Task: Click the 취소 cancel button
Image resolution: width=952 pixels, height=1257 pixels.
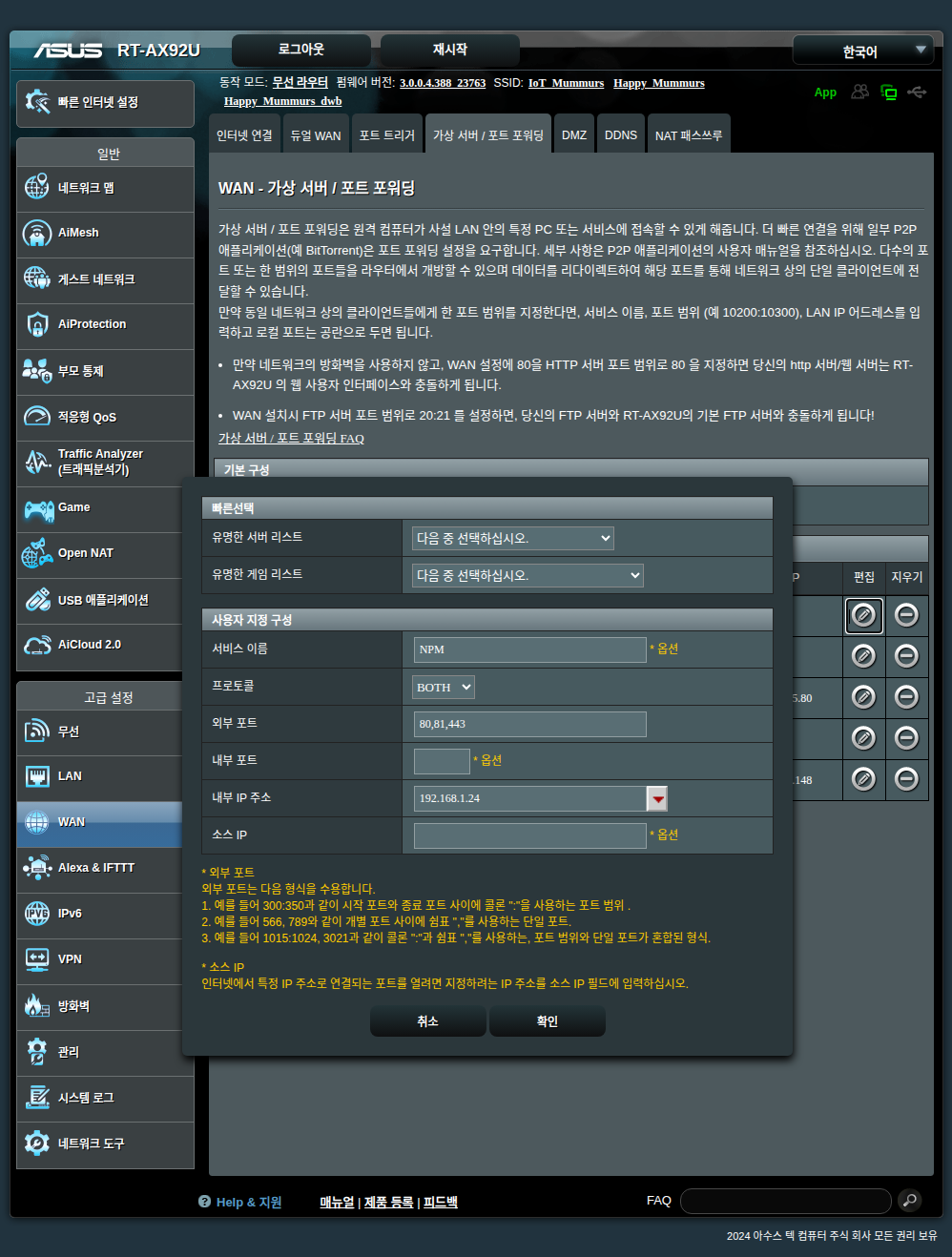Action: (x=427, y=1021)
